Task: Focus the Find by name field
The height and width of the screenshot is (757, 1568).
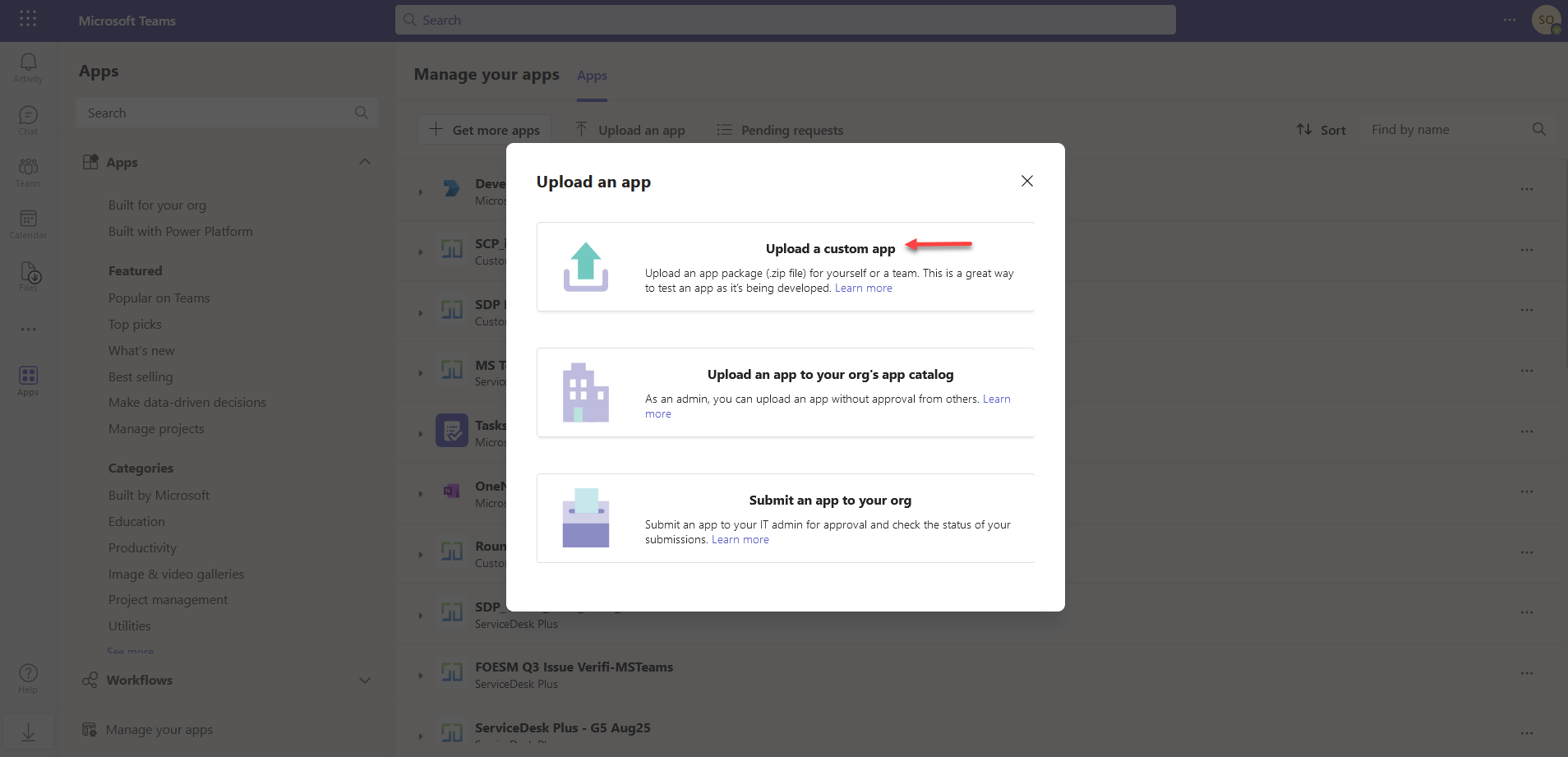Action: tap(1446, 130)
